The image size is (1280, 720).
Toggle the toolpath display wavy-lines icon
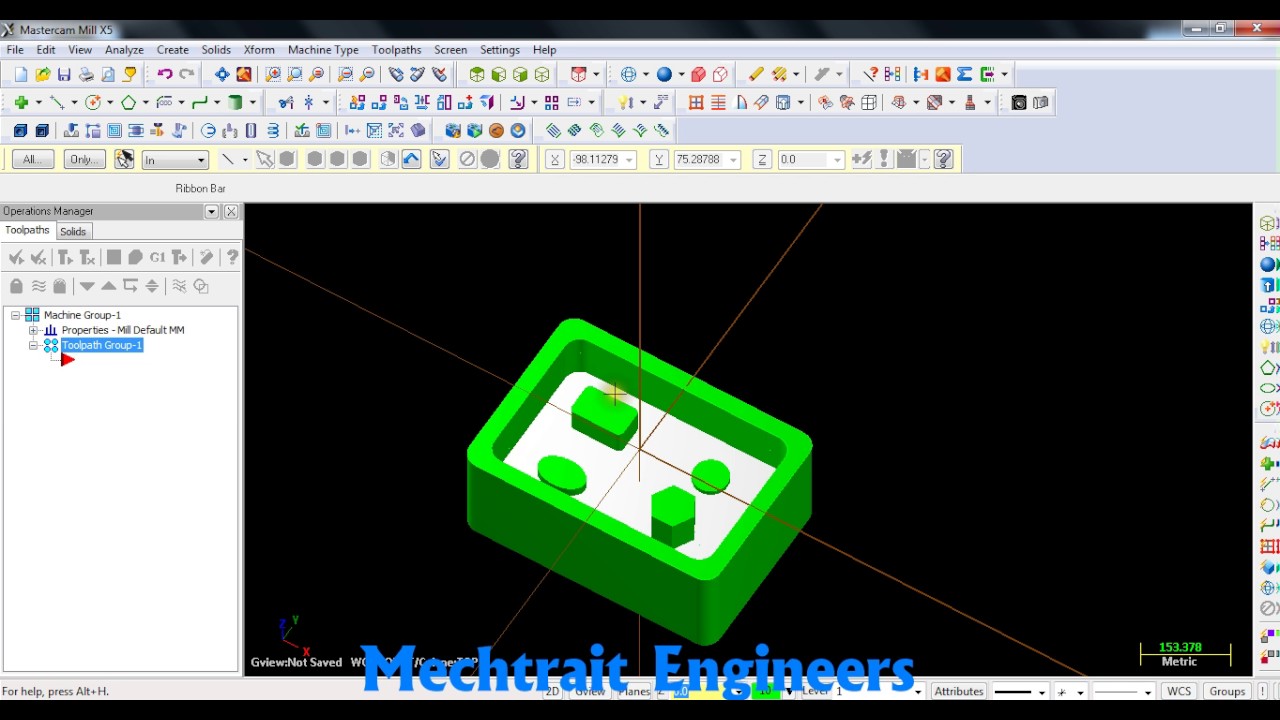tap(38, 286)
